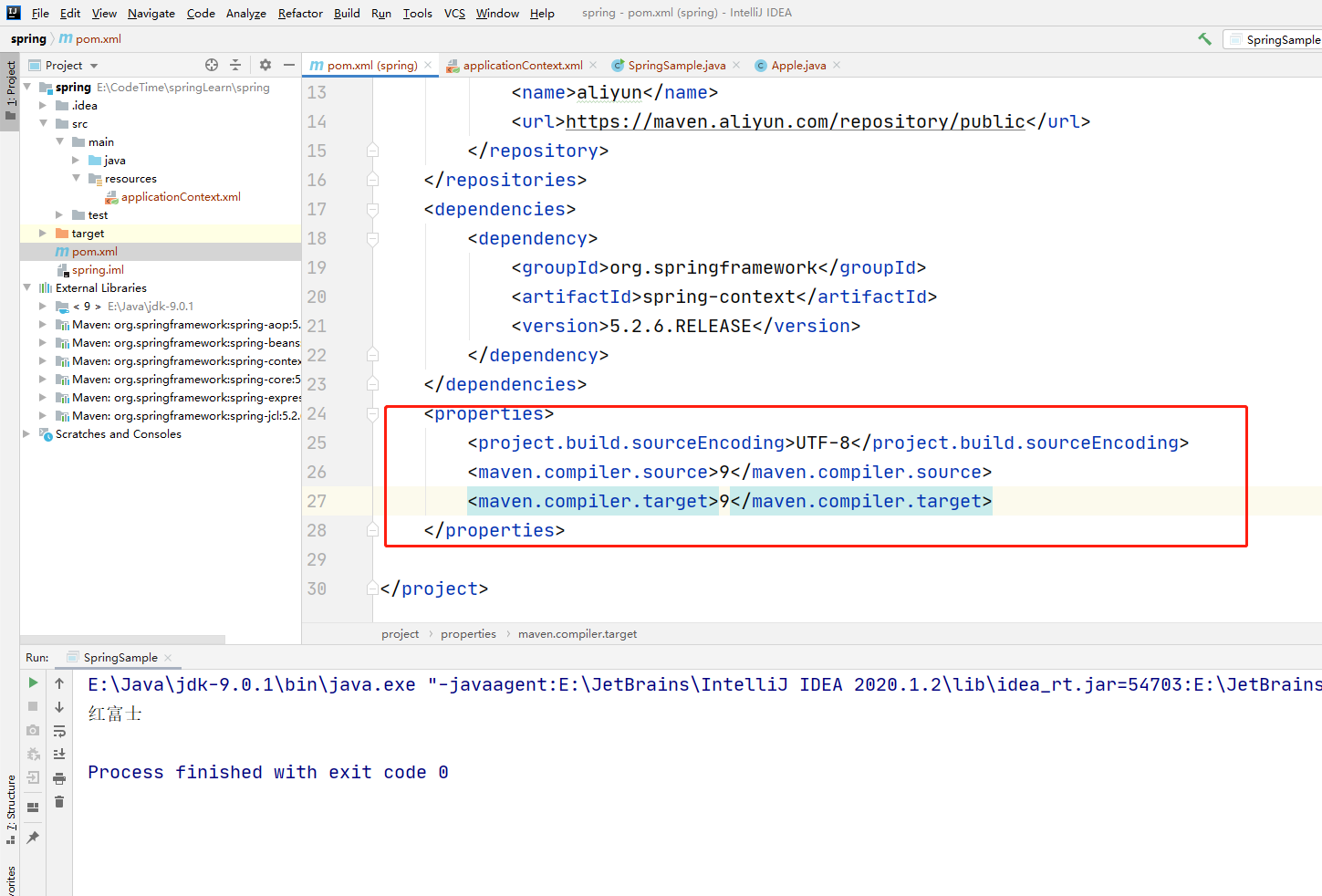Click the Build project hammer icon
1322x896 pixels.
click(x=1205, y=39)
